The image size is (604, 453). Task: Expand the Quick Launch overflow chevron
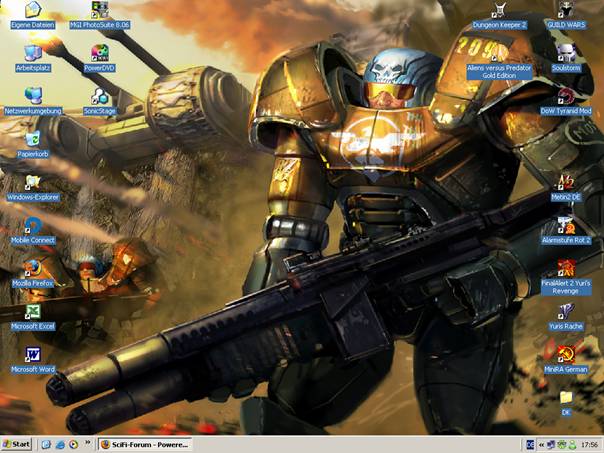[x=88, y=443]
